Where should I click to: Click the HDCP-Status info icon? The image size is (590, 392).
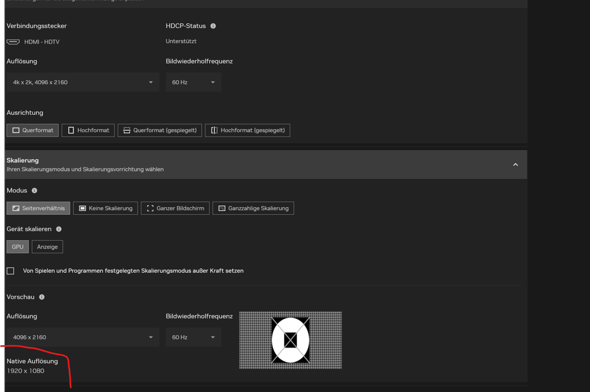[x=213, y=26]
